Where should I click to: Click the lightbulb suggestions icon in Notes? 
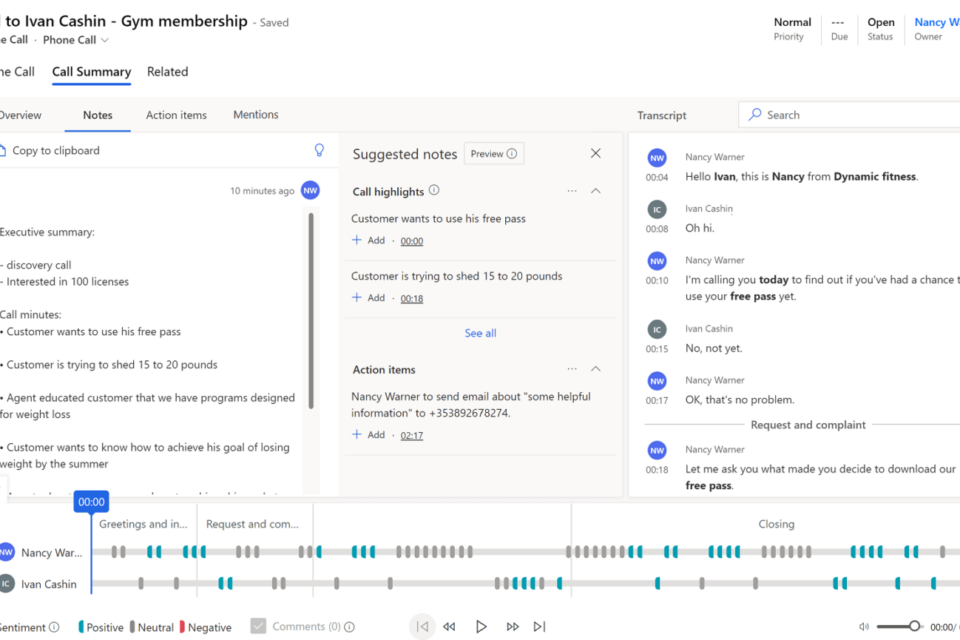[319, 150]
